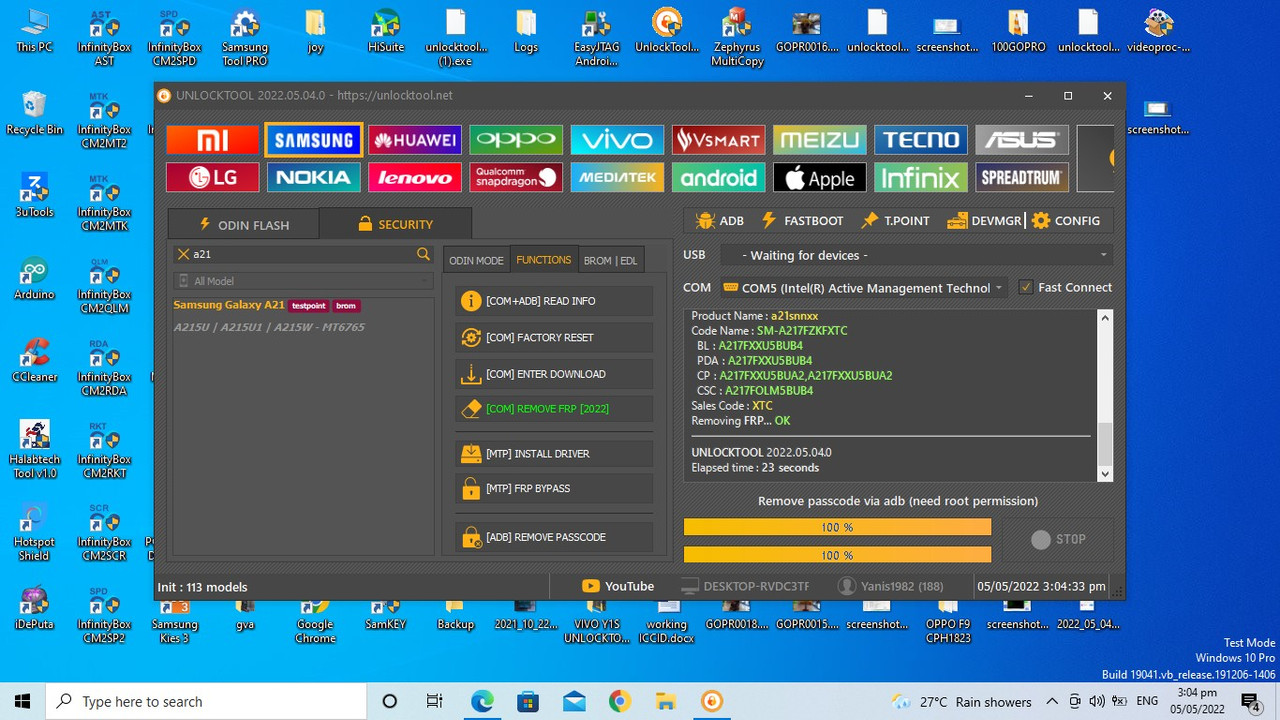1280x720 pixels.
Task: Open Samsung Tool PRO desktop shortcut
Action: point(244,38)
